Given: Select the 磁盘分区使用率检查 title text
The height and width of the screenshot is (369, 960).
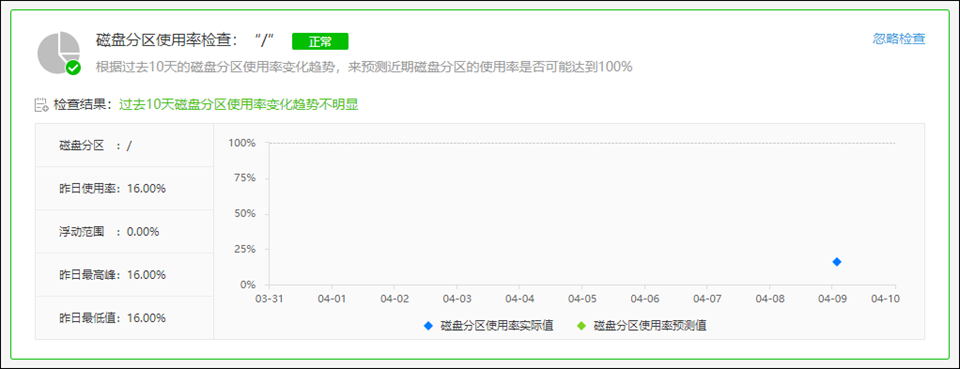Looking at the screenshot, I should [x=166, y=40].
